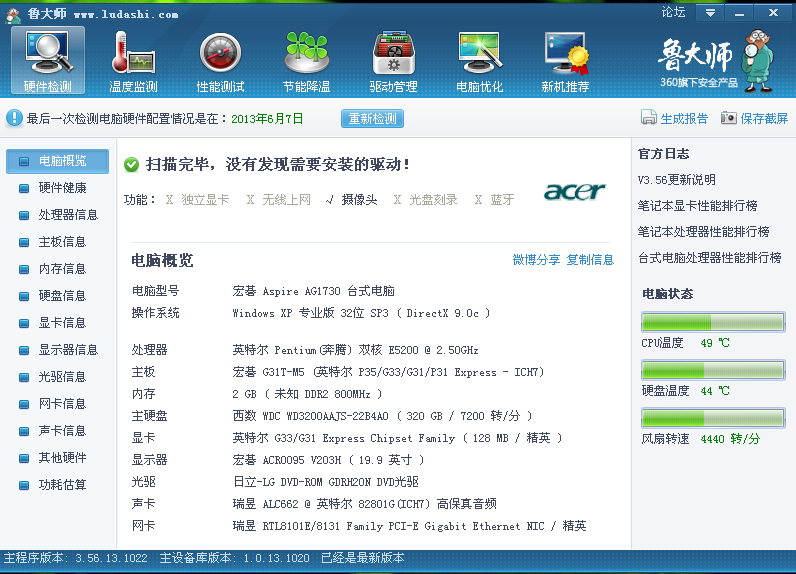The width and height of the screenshot is (796, 574).
Task: Open the 性能测试 performance test gauge
Action: click(220, 60)
